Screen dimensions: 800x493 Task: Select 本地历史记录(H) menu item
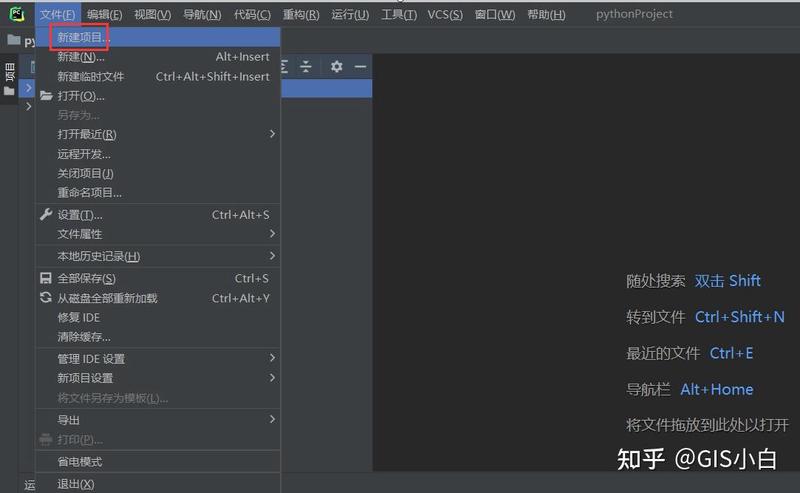coord(158,256)
